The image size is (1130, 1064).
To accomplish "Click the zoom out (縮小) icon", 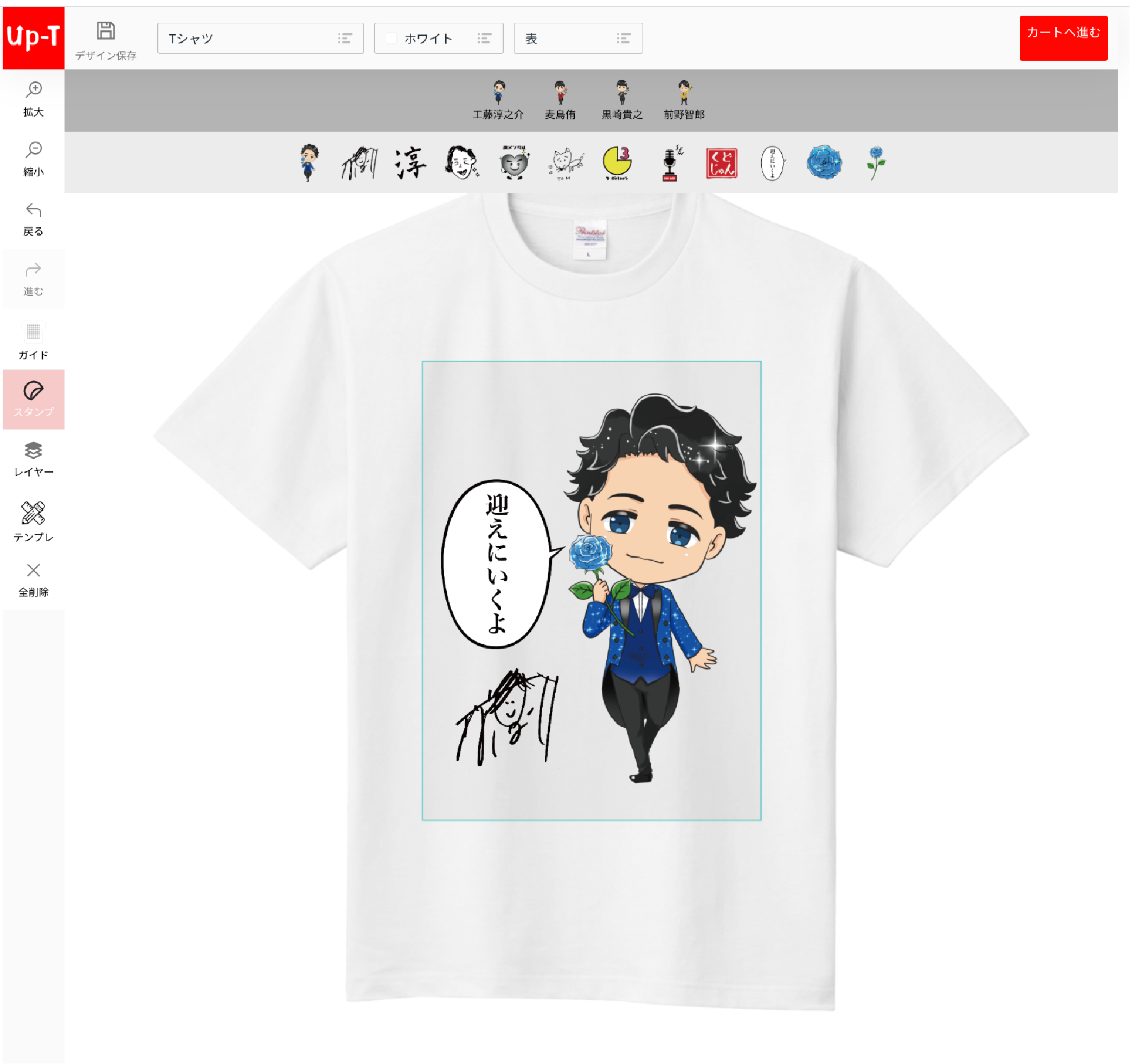I will 34,150.
